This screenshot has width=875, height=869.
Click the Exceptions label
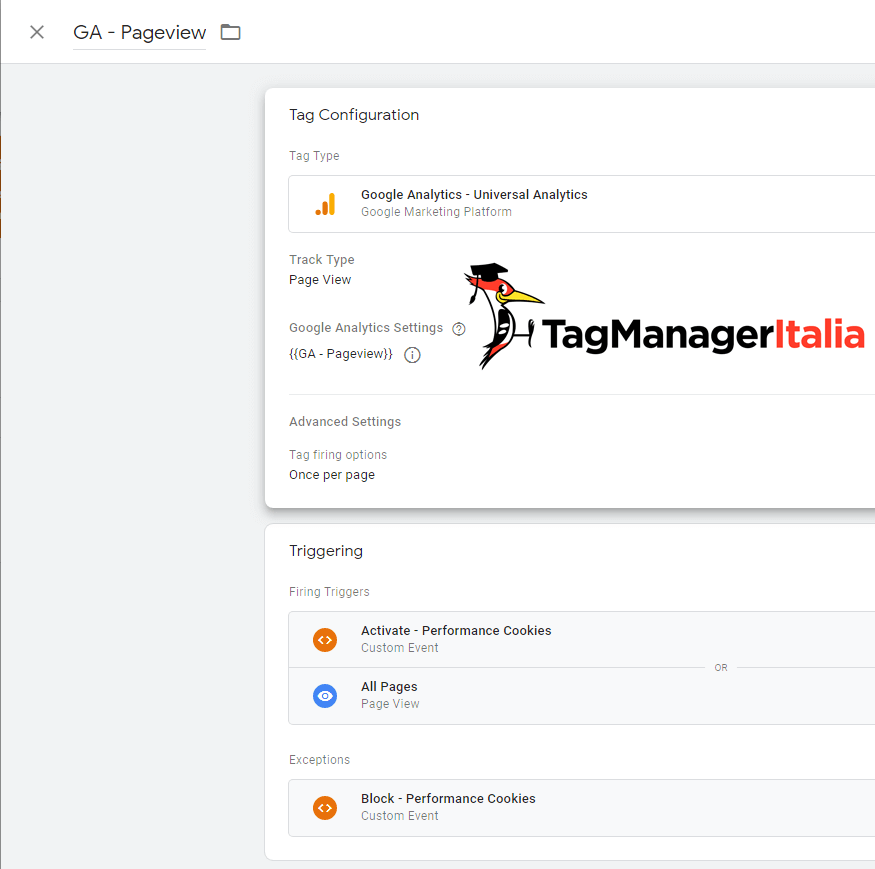(319, 760)
